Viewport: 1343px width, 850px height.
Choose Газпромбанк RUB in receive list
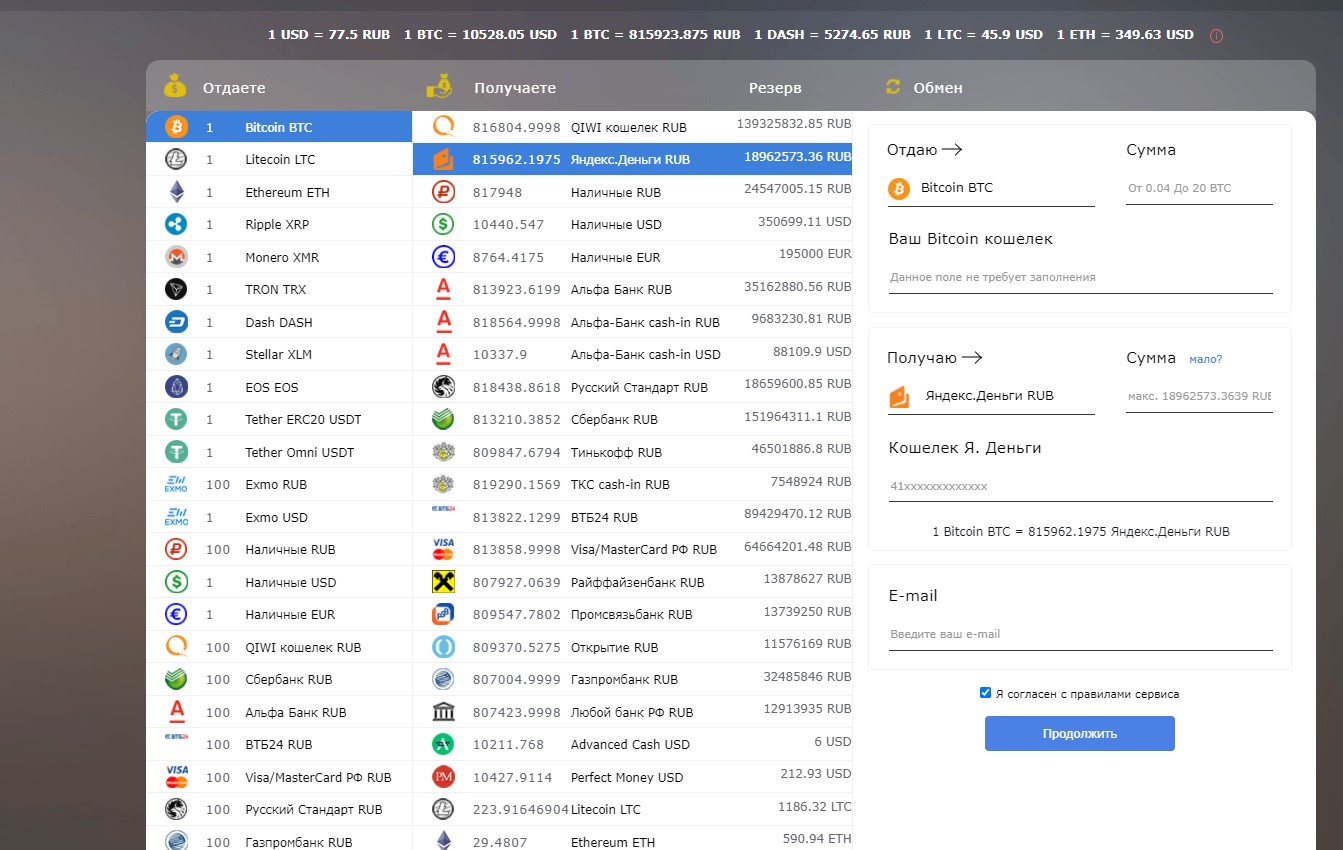pyautogui.click(x=632, y=679)
